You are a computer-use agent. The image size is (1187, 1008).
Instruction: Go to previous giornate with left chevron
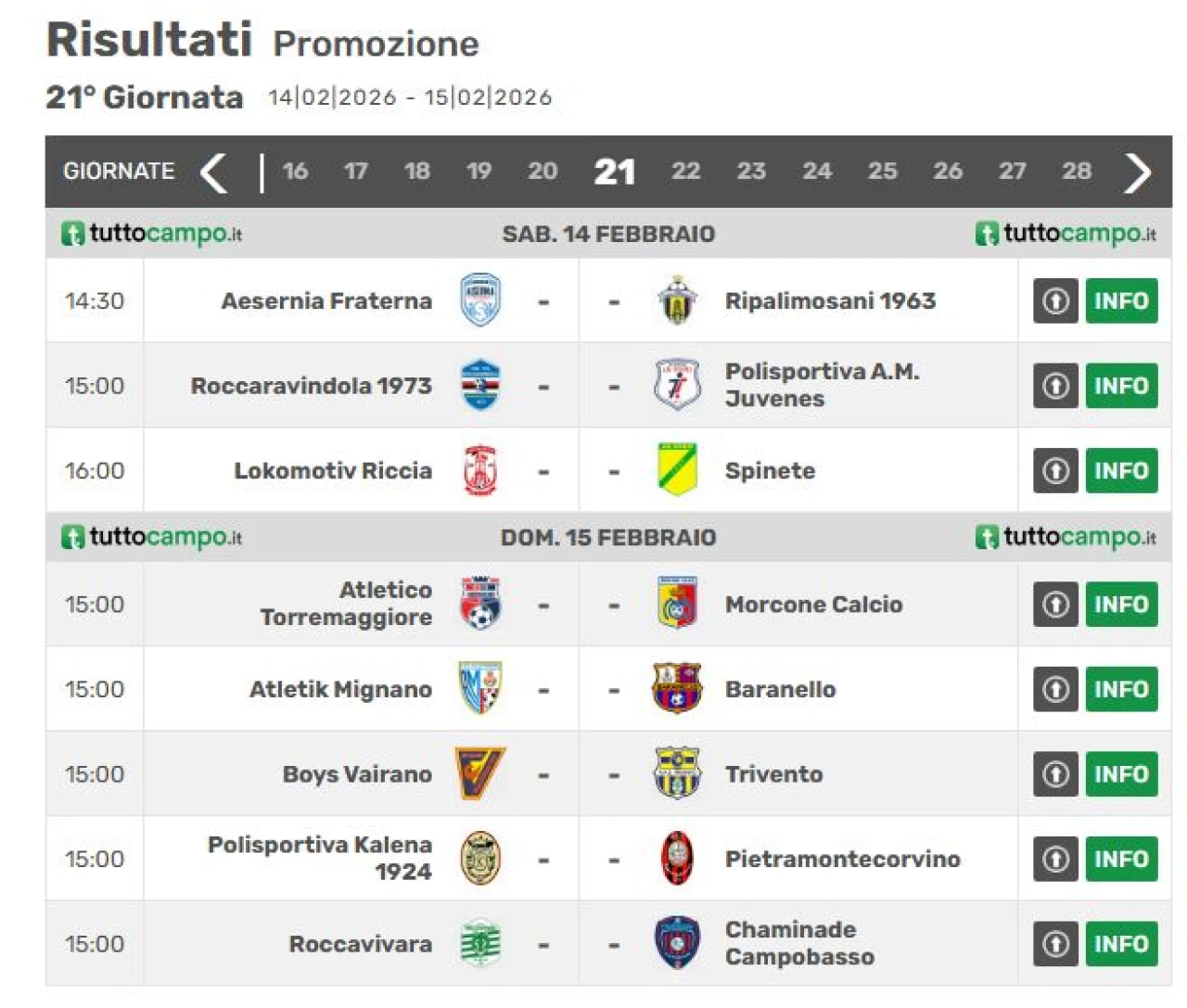pos(214,172)
